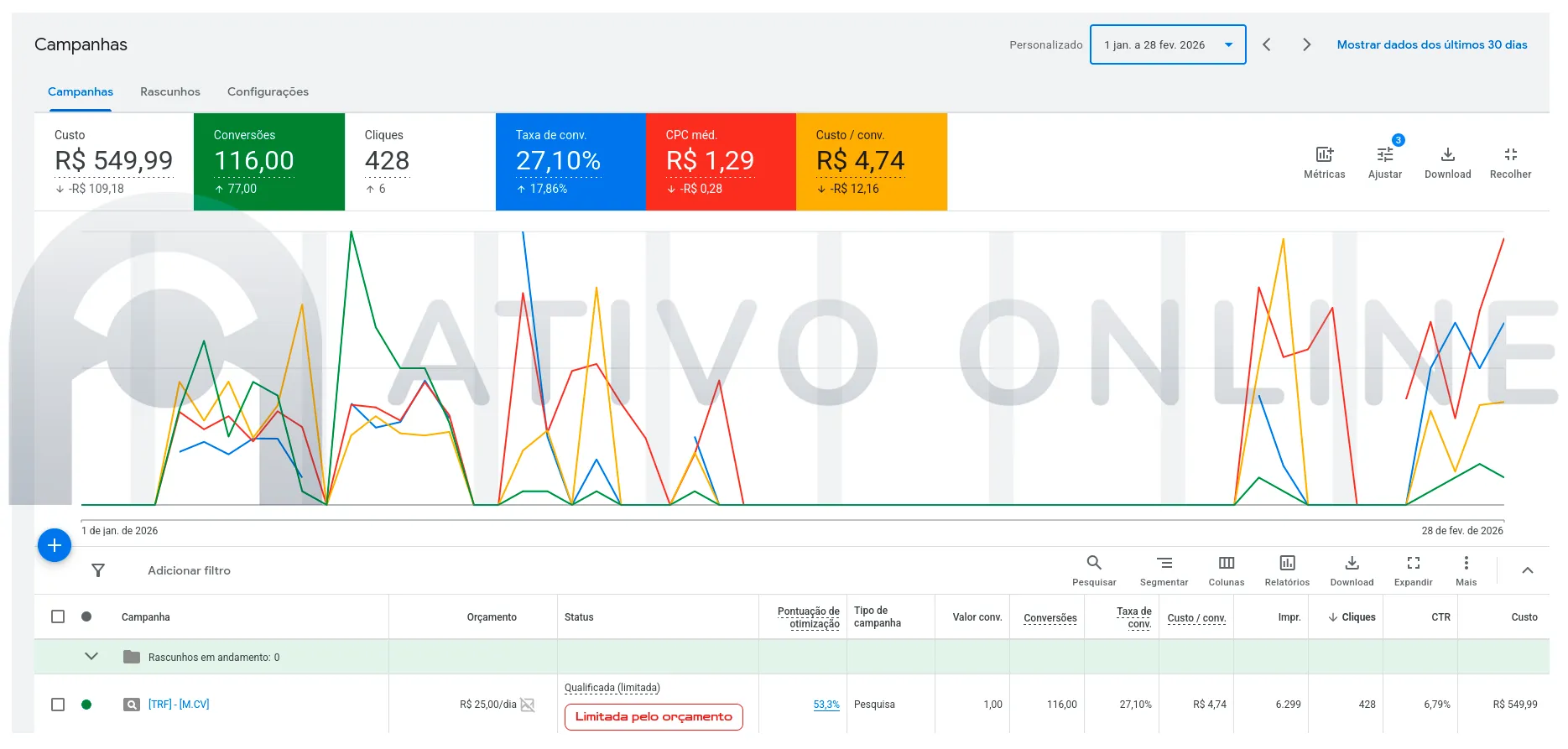Open the 53,3% optimization score link

point(826,705)
